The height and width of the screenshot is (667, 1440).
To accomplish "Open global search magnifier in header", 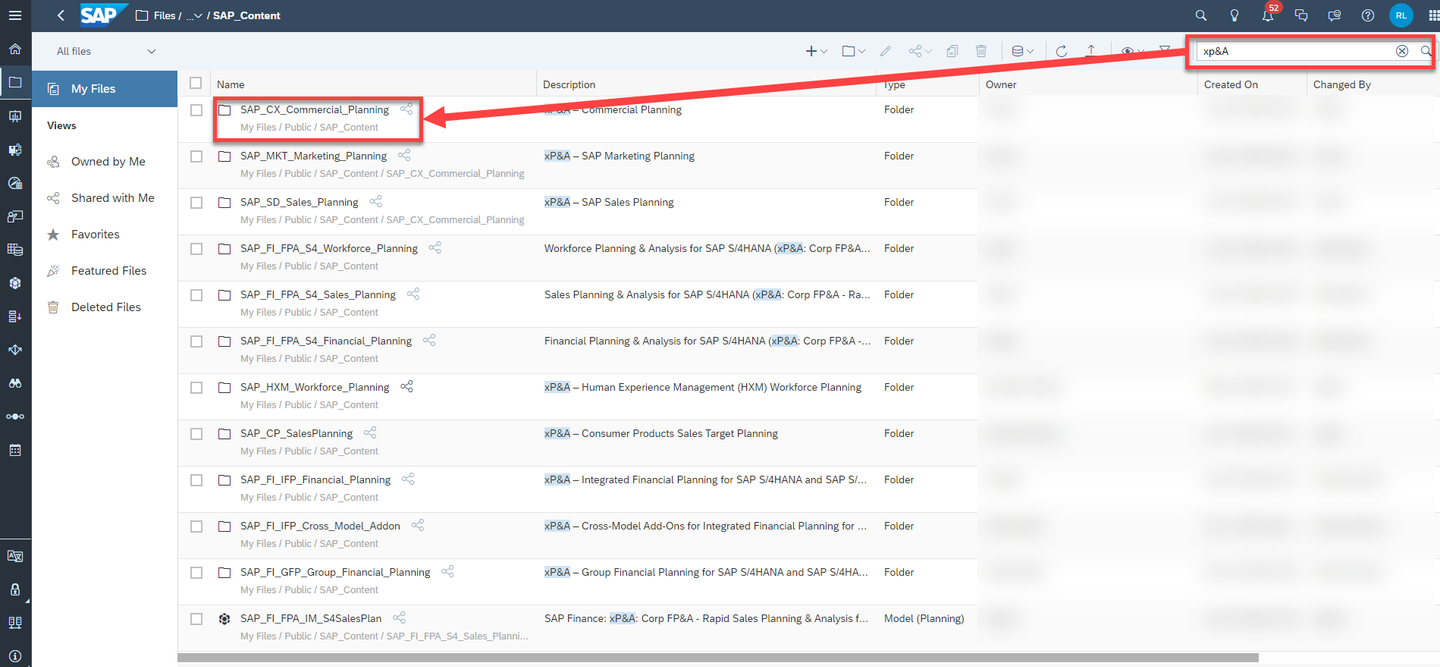I will tap(1202, 15).
